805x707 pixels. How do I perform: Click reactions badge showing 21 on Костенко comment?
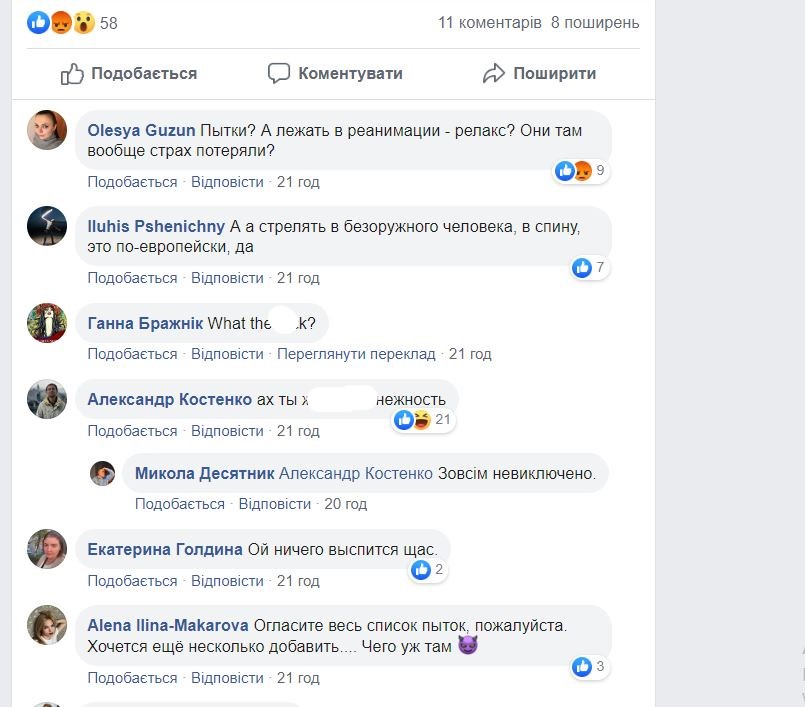[x=424, y=419]
